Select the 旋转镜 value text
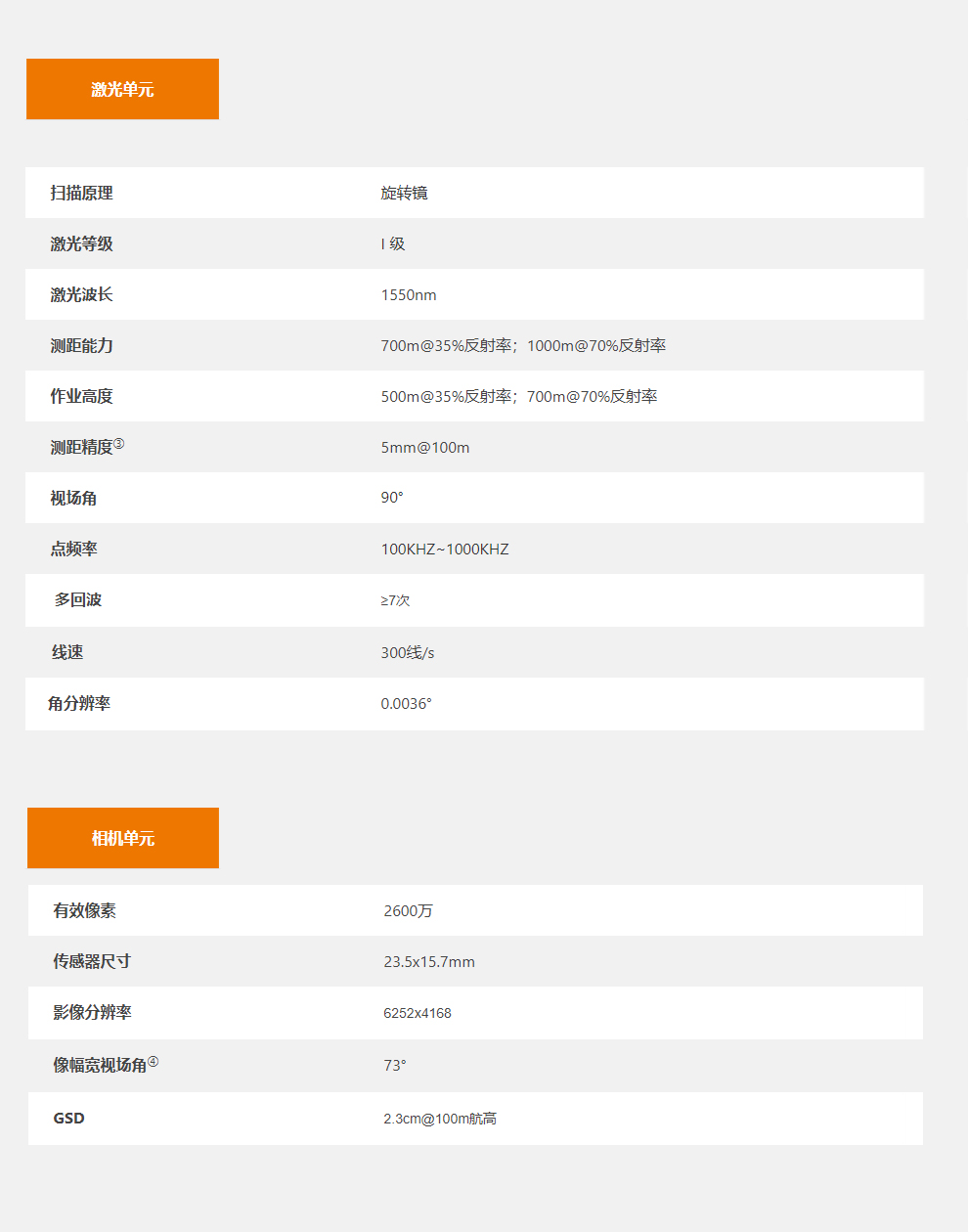This screenshot has height=1232, width=968. coord(405,194)
